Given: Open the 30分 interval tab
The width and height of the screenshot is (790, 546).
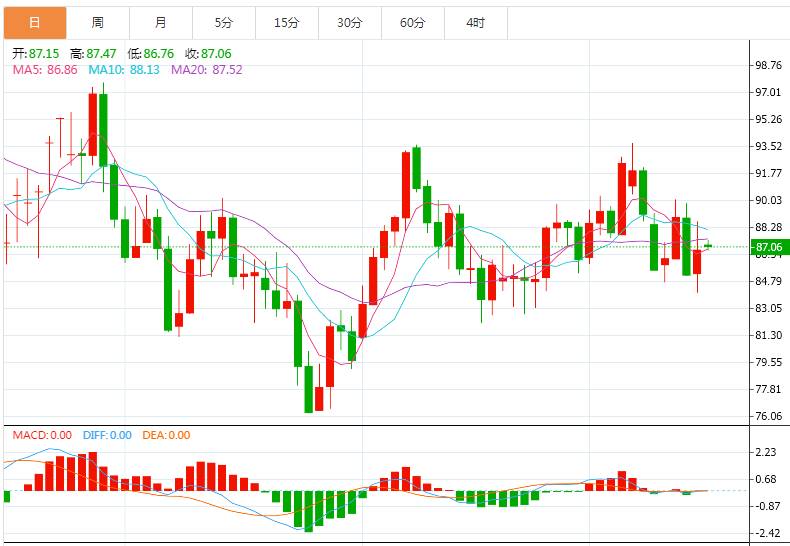Looking at the screenshot, I should 350,23.
